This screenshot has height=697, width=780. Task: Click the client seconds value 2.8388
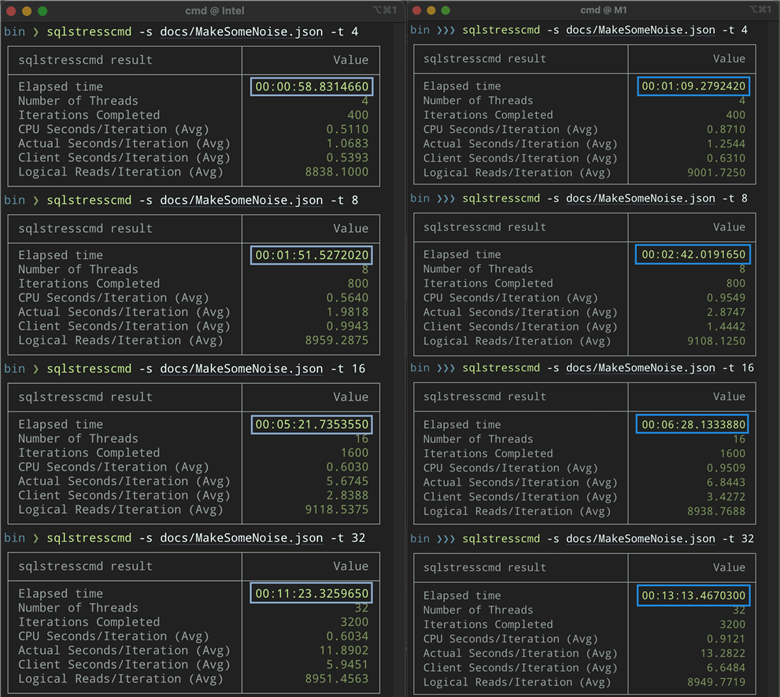click(347, 495)
